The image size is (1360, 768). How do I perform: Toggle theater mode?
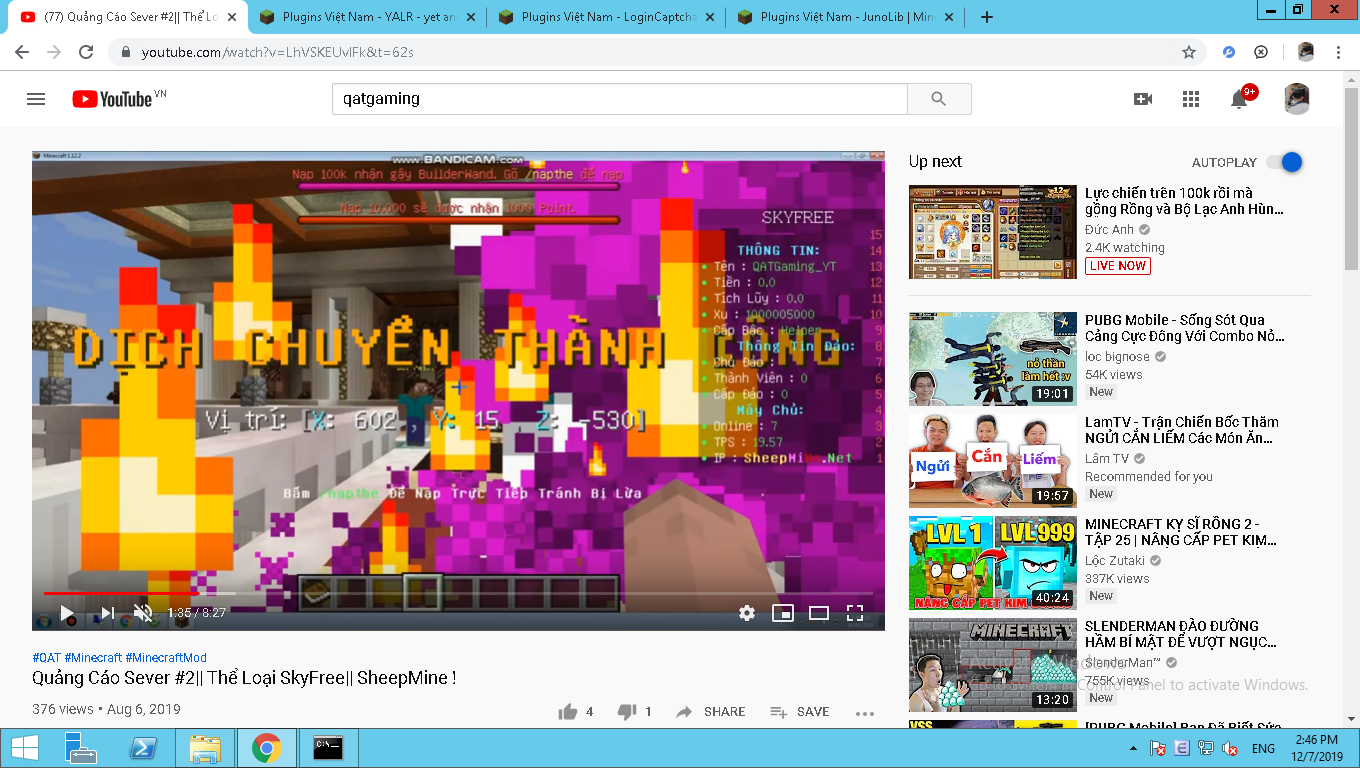(819, 613)
